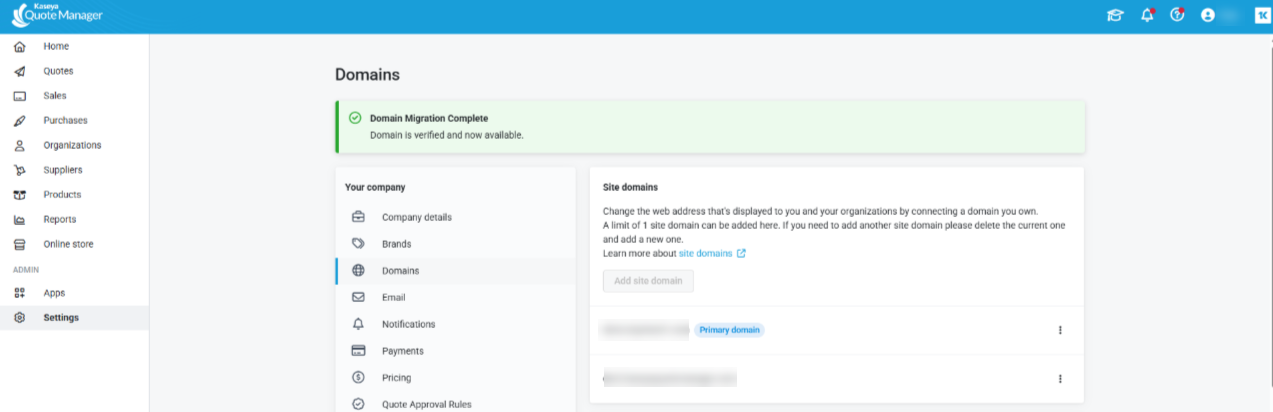Screen dimensions: 1273x412
Task: Switch to the Email settings section
Action: pyautogui.click(x=395, y=297)
